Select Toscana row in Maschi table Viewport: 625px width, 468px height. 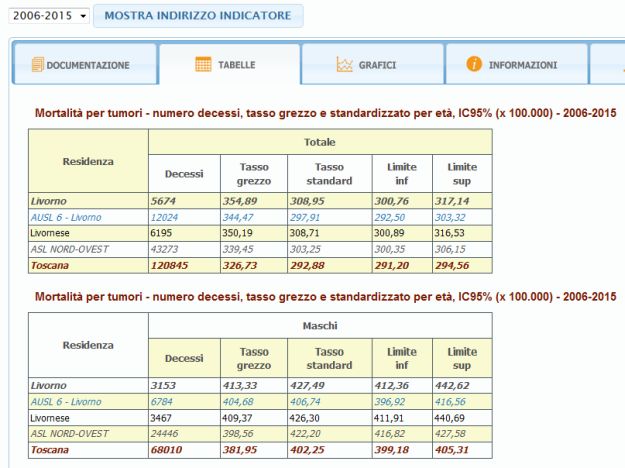[x=50, y=449]
